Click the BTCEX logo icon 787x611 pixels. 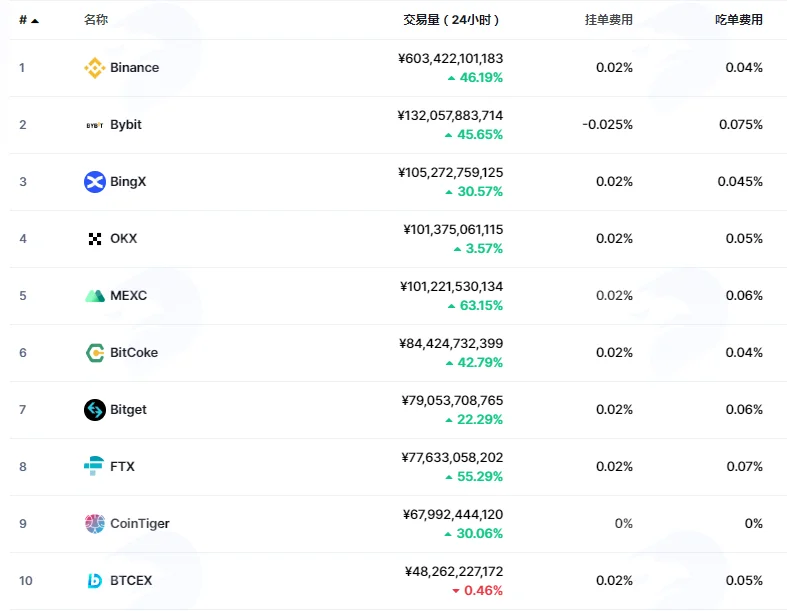coord(94,581)
